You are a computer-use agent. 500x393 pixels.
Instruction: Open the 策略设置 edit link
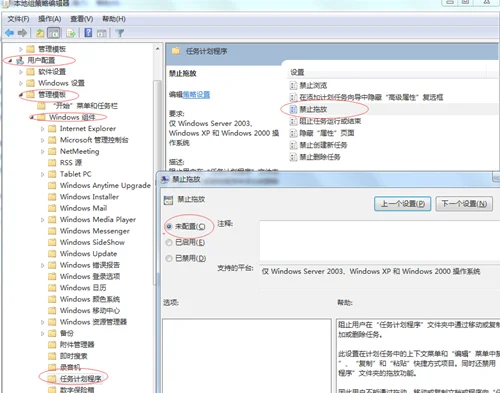point(196,95)
